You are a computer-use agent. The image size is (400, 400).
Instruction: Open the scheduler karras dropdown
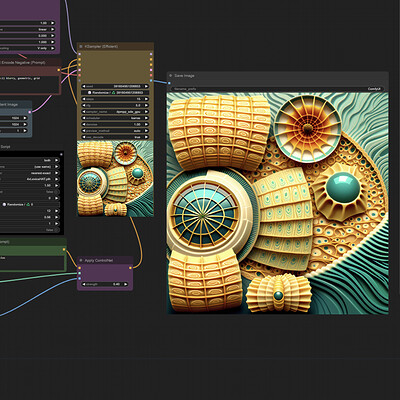point(115,118)
